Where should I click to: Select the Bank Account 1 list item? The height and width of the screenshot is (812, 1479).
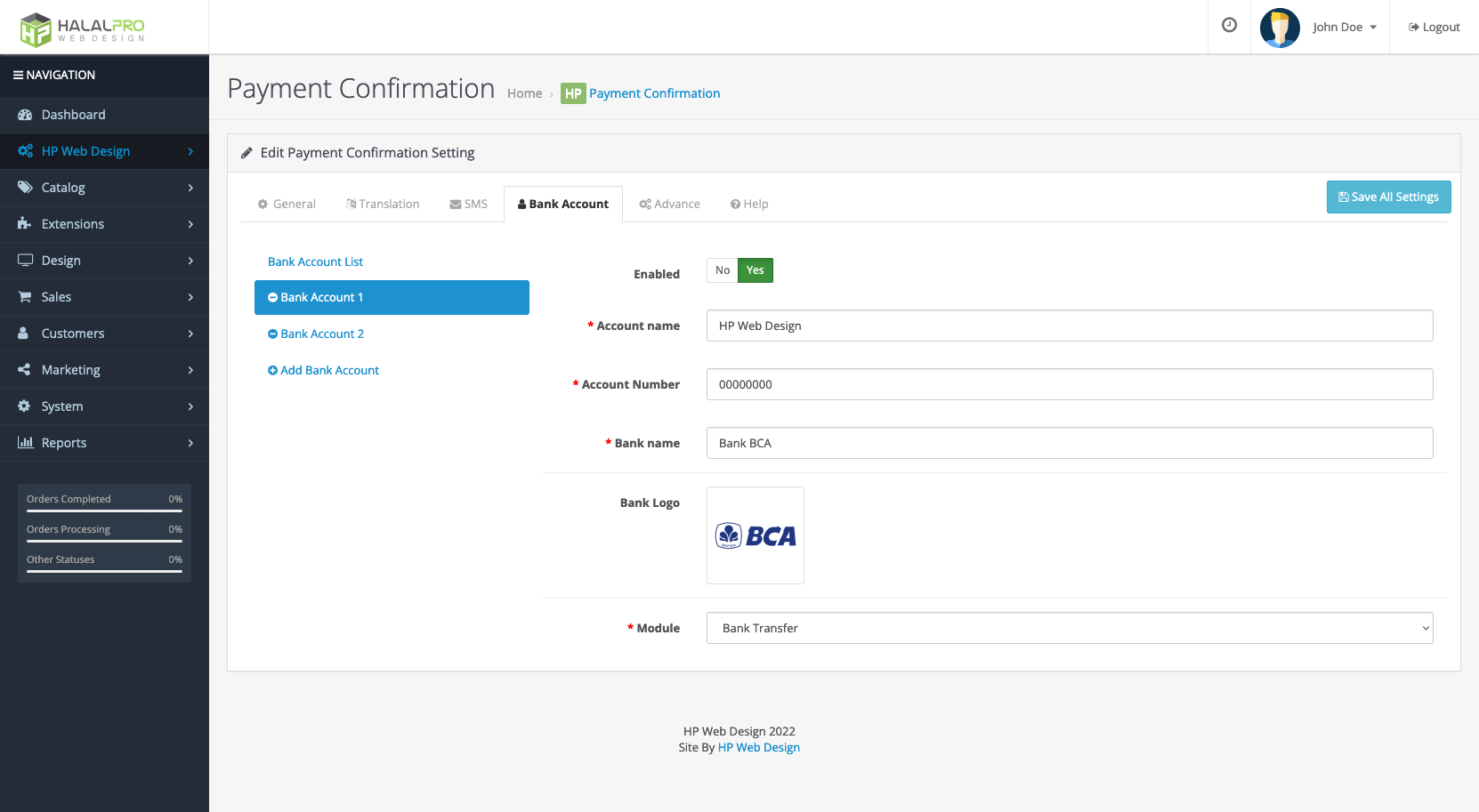click(392, 298)
